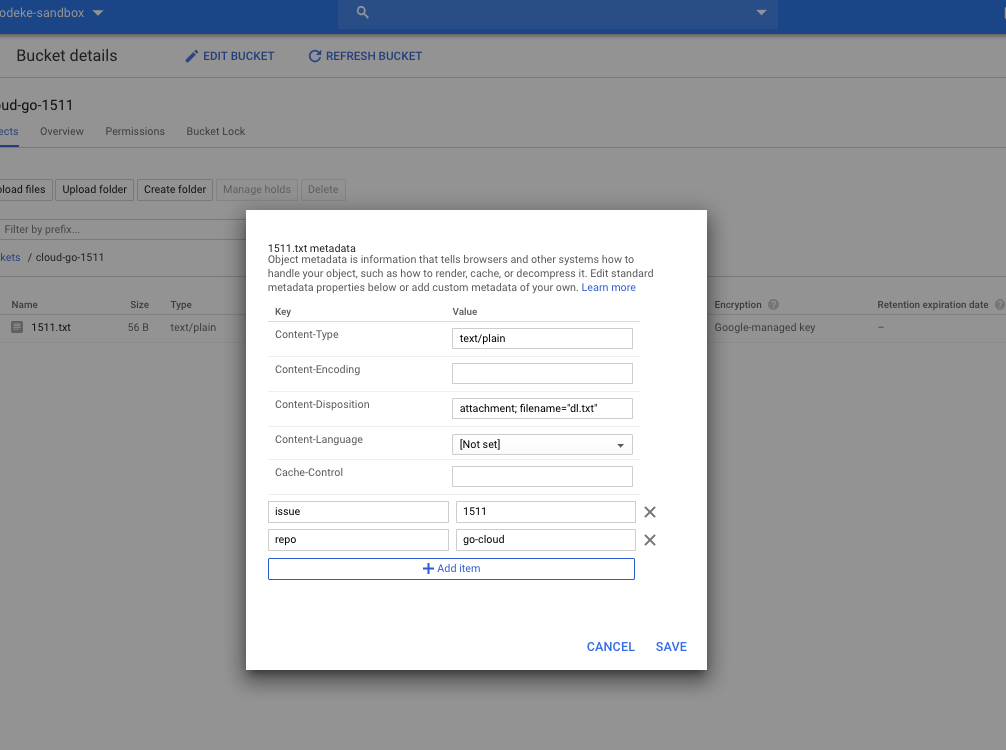The image size is (1006, 750).
Task: Click the Refresh Bucket circular arrow icon
Action: [x=314, y=56]
